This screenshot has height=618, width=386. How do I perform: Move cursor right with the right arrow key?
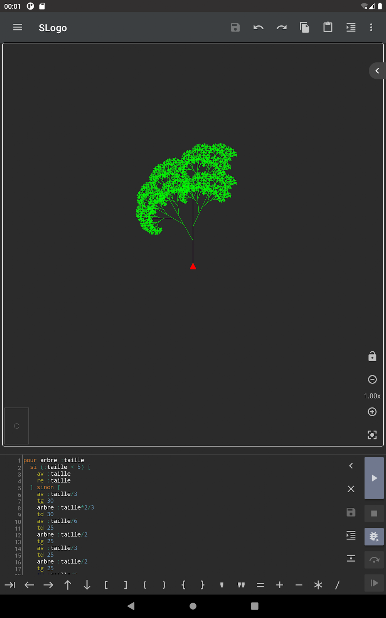coord(48,585)
